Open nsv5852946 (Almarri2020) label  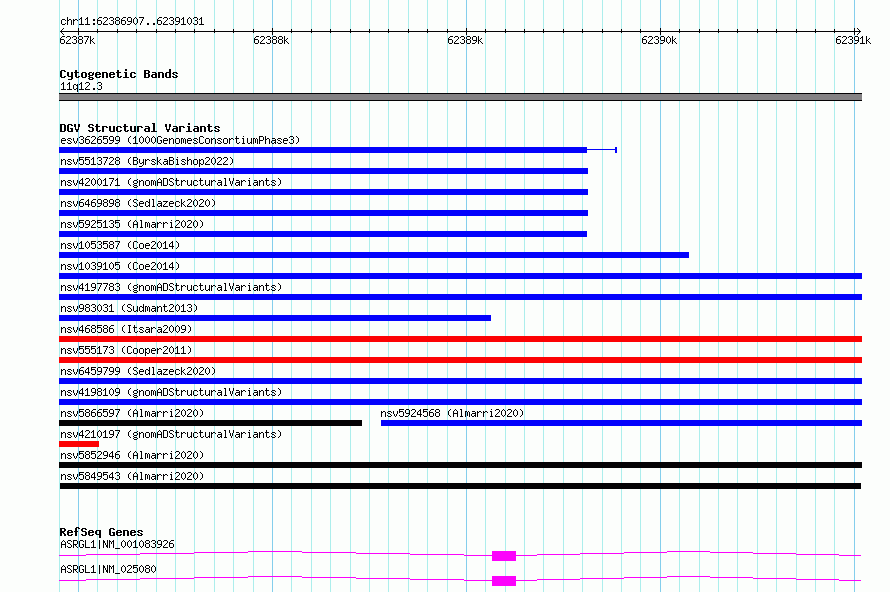[x=132, y=455]
